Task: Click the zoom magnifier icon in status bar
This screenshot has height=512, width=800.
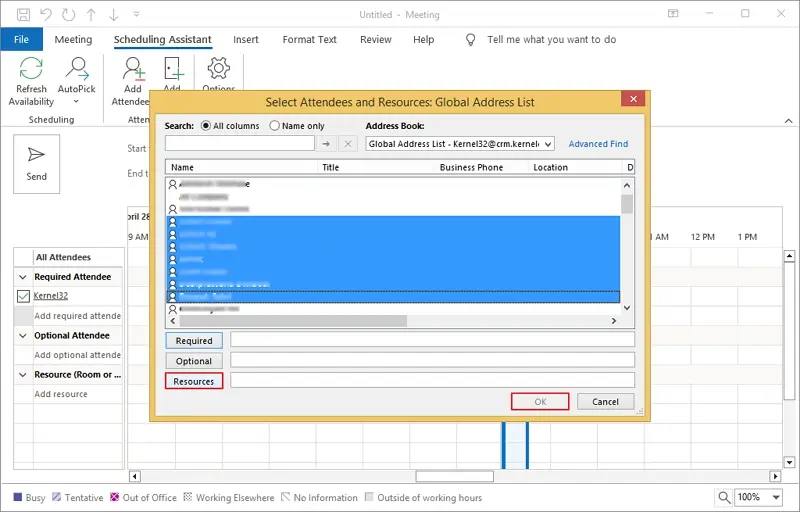Action: pos(723,497)
